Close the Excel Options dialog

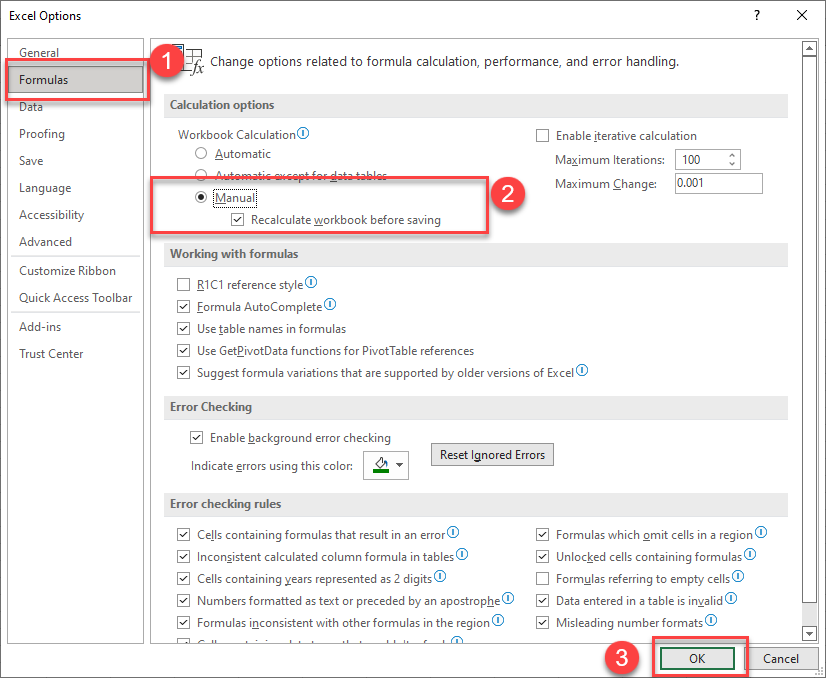tap(802, 15)
